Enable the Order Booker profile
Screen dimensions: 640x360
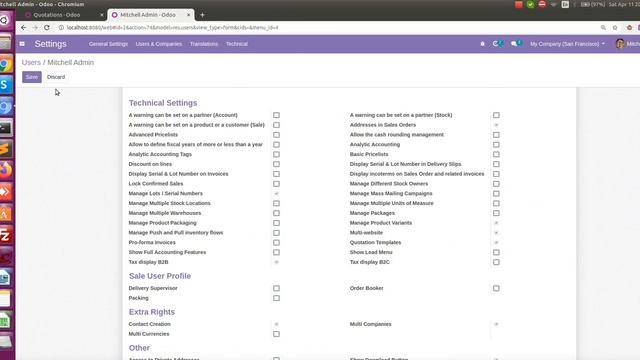point(496,288)
